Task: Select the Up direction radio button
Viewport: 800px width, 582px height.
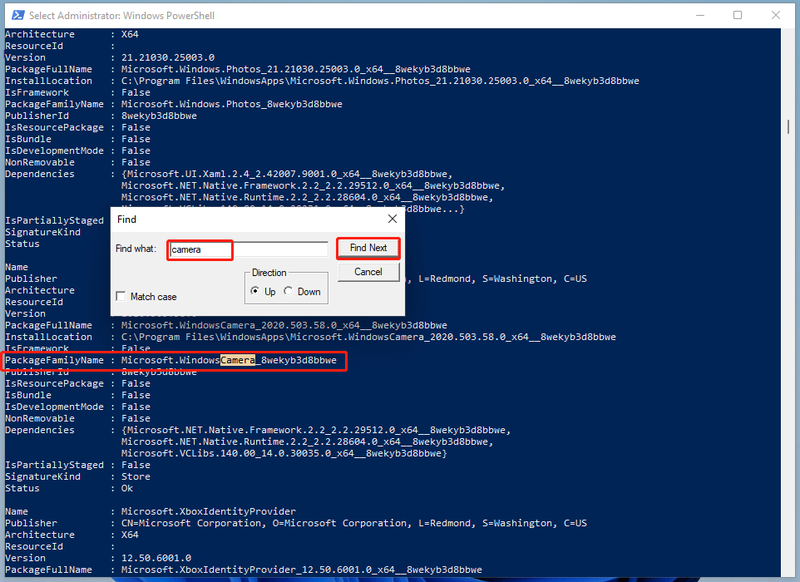Action: [255, 291]
